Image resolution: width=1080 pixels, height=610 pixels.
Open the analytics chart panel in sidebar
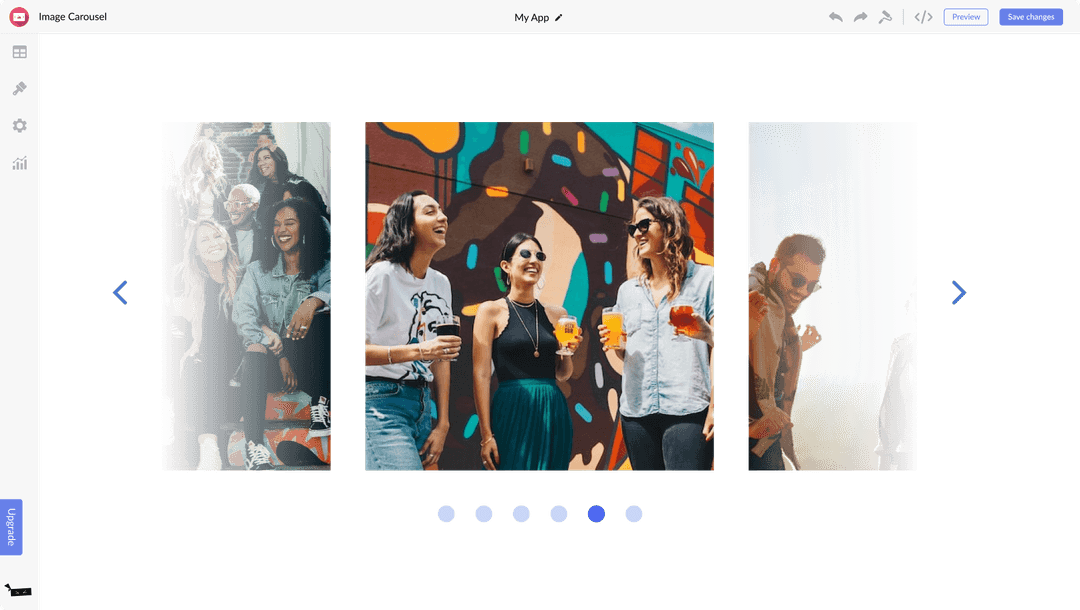coord(19,163)
